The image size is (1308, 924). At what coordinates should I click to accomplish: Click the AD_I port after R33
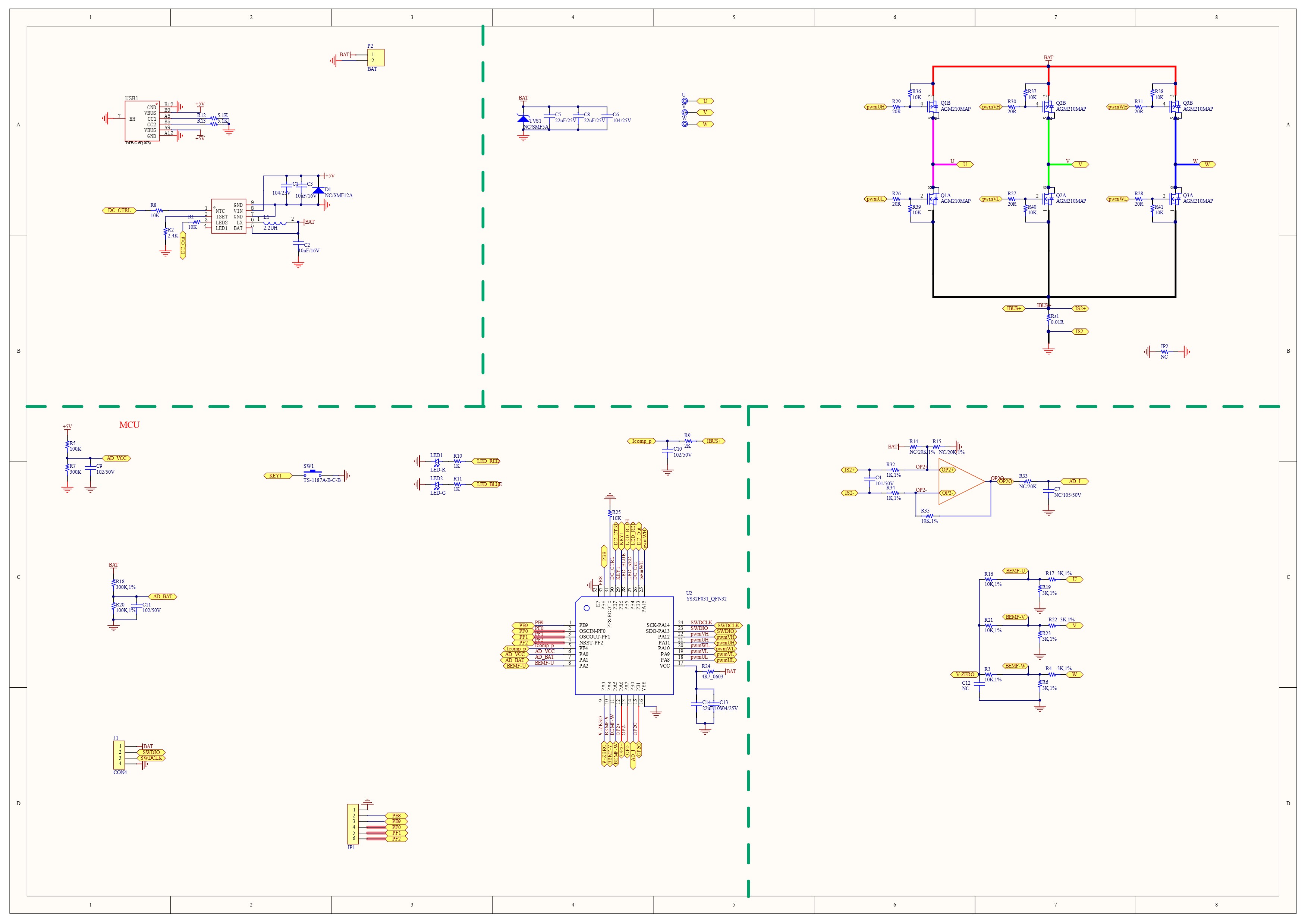pos(1075,482)
